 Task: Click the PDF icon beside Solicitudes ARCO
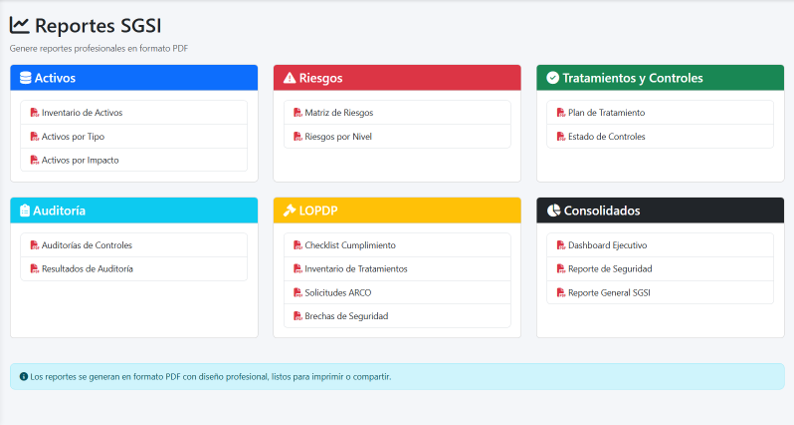[x=298, y=292]
